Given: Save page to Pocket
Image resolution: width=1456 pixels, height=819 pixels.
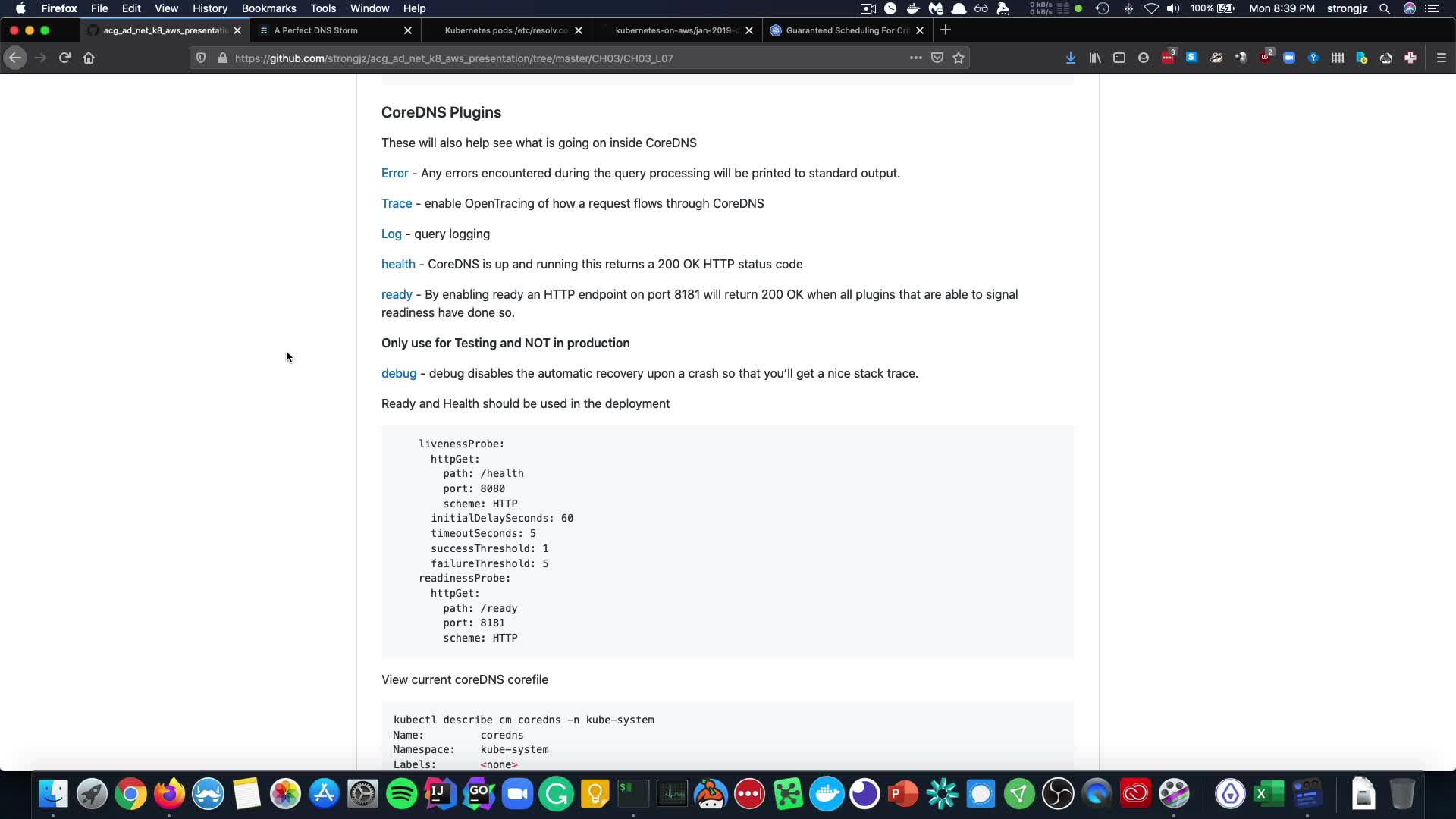Looking at the screenshot, I should pyautogui.click(x=937, y=58).
